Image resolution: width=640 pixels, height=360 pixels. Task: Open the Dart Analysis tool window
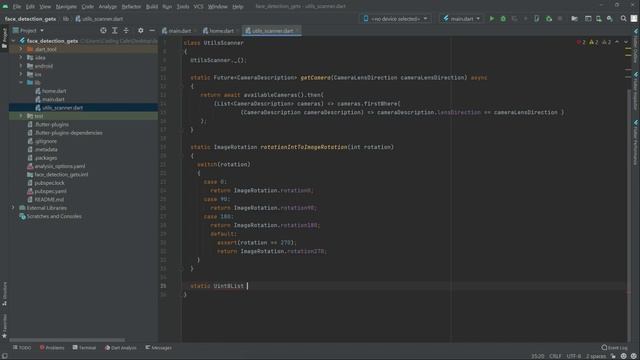121,348
